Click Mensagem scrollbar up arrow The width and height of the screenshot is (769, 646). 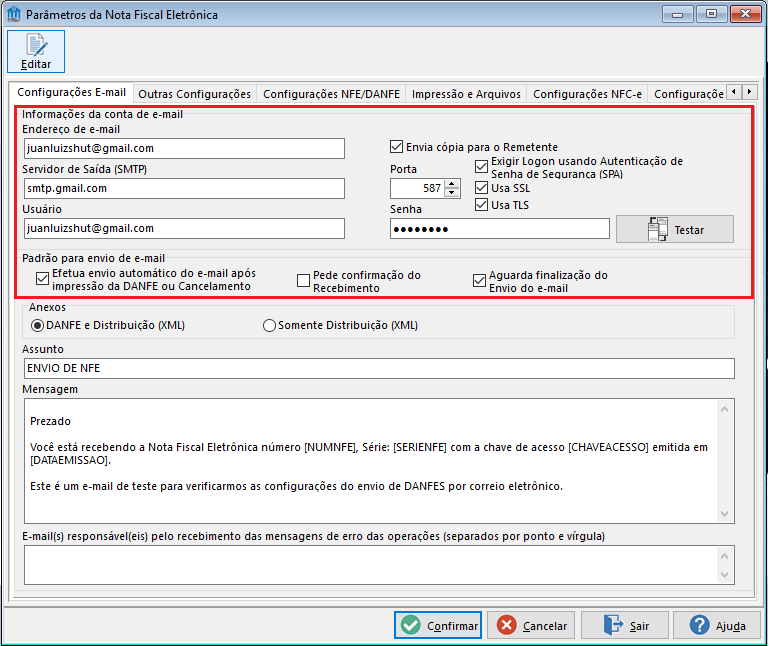click(x=725, y=409)
